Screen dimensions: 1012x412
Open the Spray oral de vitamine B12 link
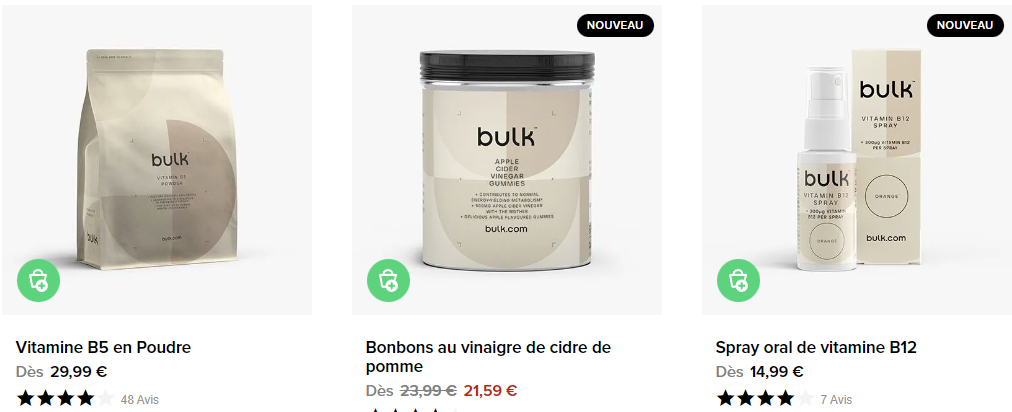pyautogui.click(x=816, y=347)
